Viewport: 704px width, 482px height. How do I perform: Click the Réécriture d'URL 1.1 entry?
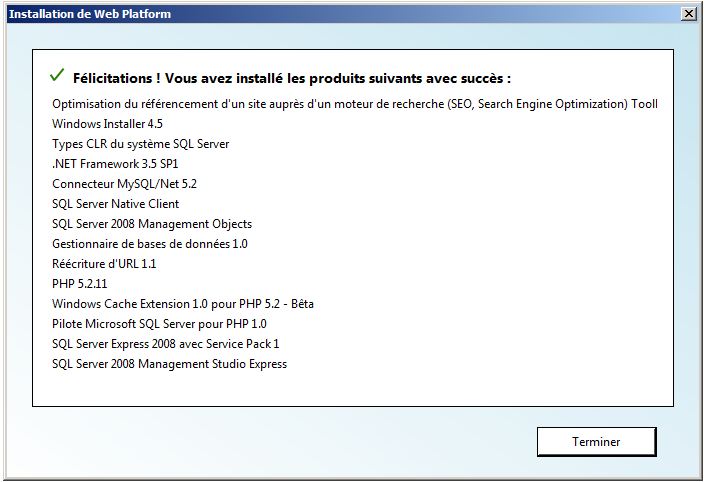(x=104, y=264)
